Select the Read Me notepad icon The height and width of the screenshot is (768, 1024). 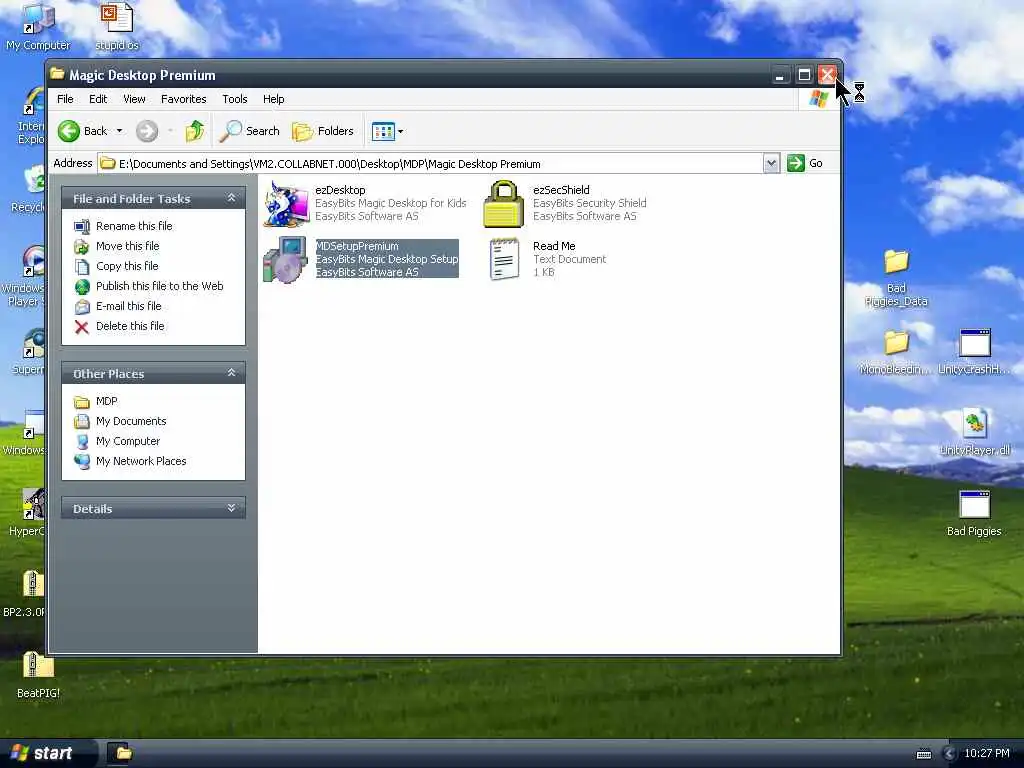[x=504, y=260]
